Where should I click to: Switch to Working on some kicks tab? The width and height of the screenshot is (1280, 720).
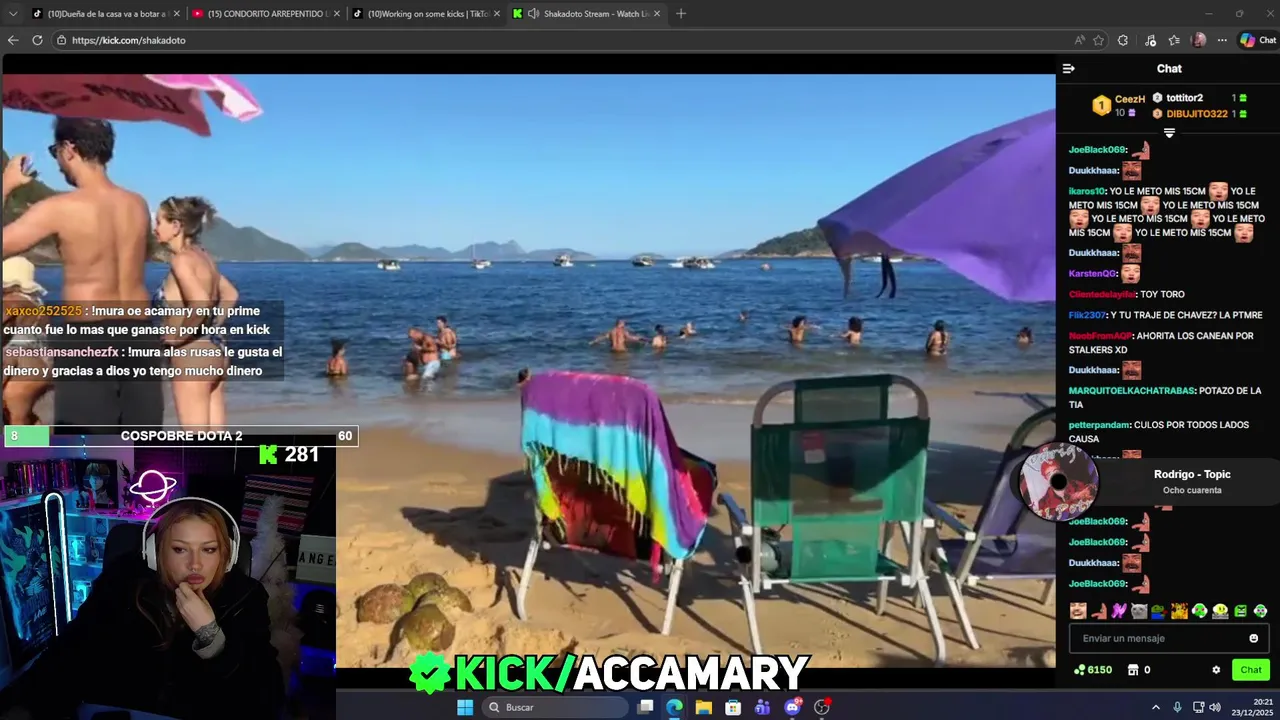pos(426,14)
